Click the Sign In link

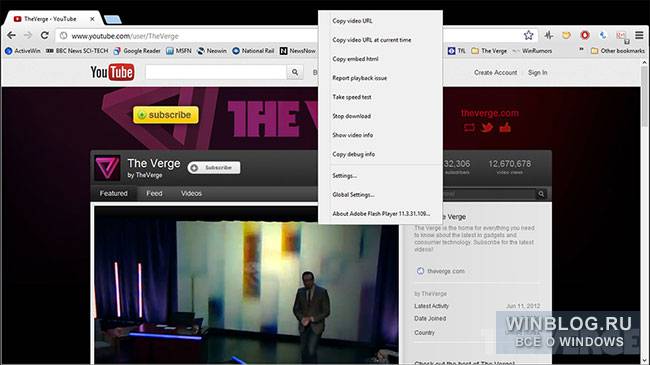click(x=538, y=73)
